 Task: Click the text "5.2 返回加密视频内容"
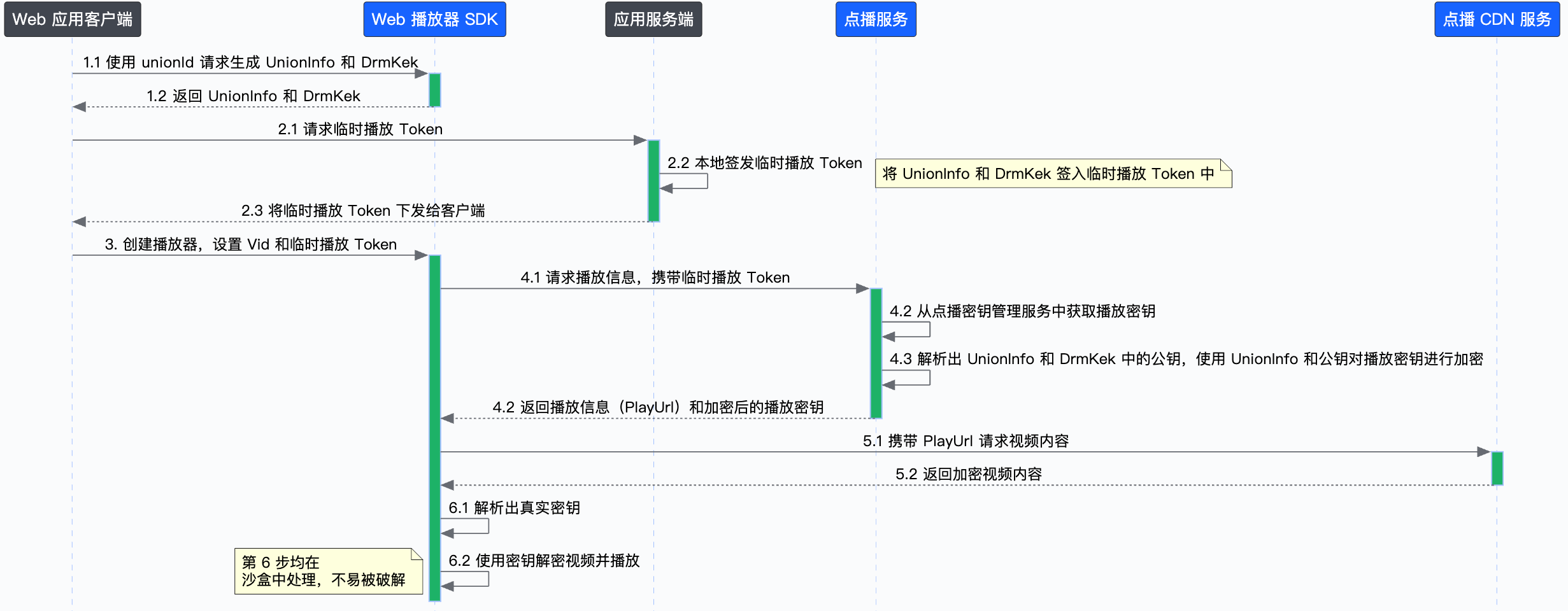point(969,474)
